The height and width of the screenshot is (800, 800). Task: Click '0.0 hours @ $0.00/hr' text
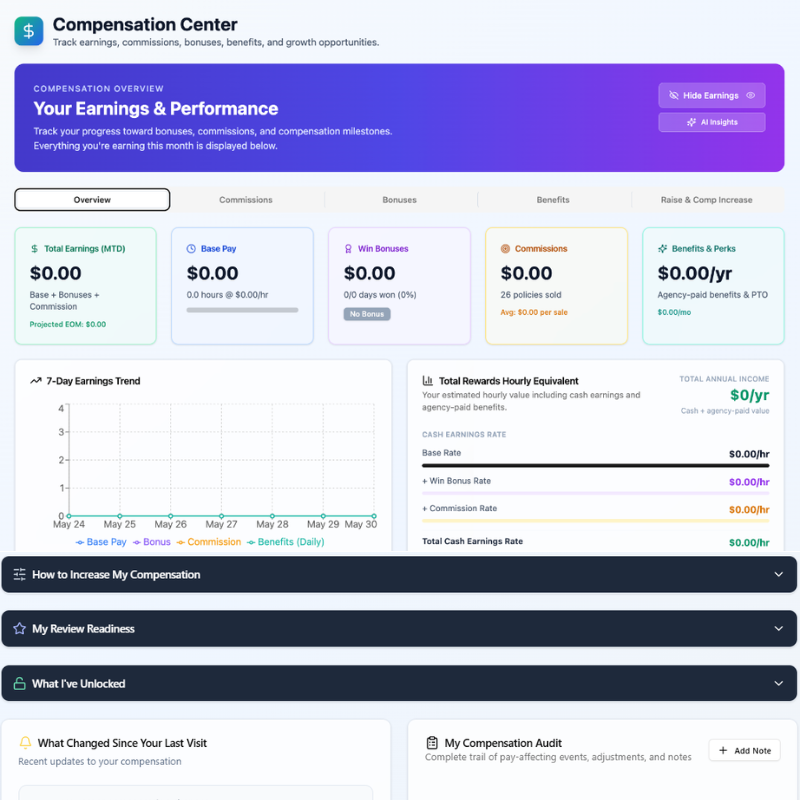point(228,295)
